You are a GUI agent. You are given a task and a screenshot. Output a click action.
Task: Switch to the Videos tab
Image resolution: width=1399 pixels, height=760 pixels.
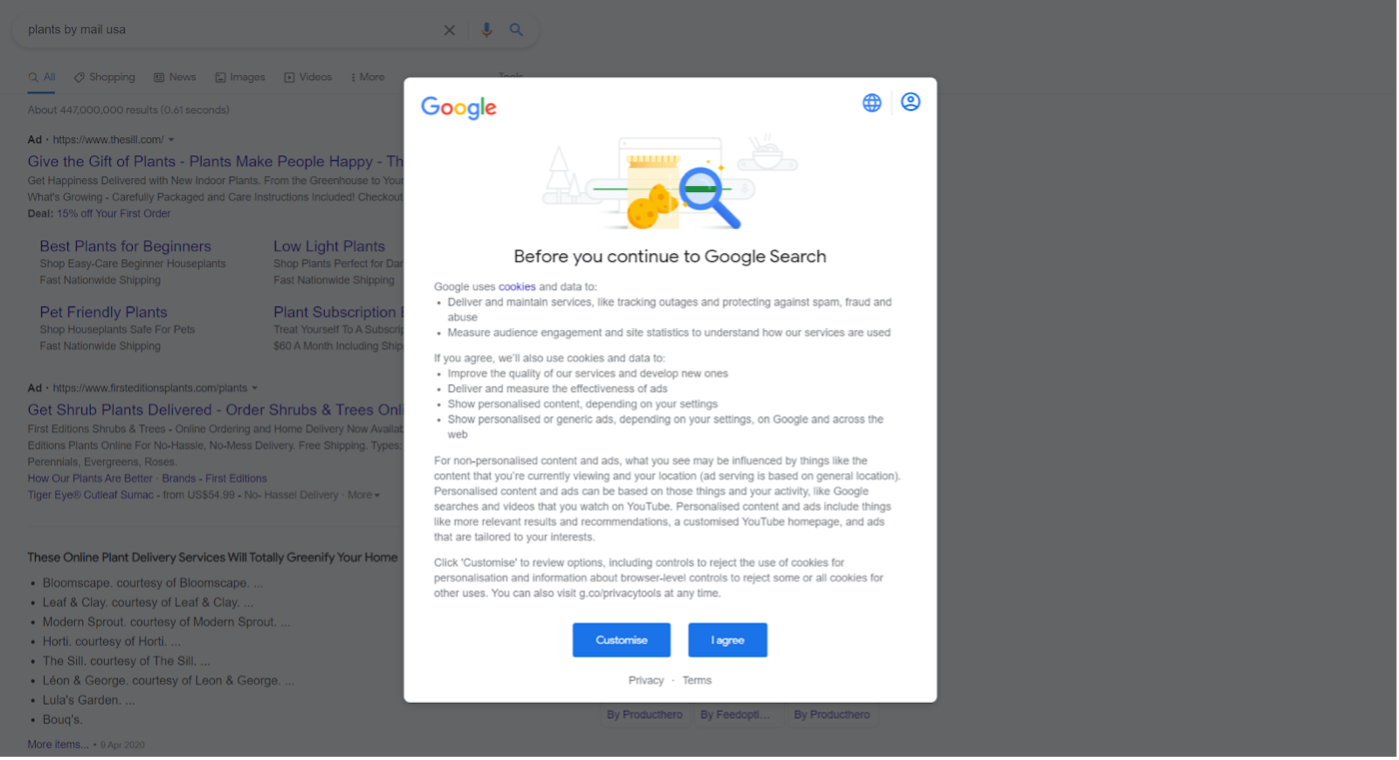pos(308,77)
